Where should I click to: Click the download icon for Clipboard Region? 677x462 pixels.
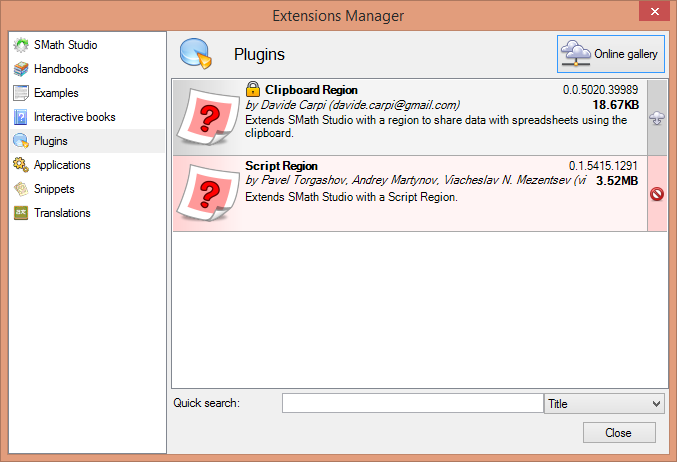pos(657,118)
